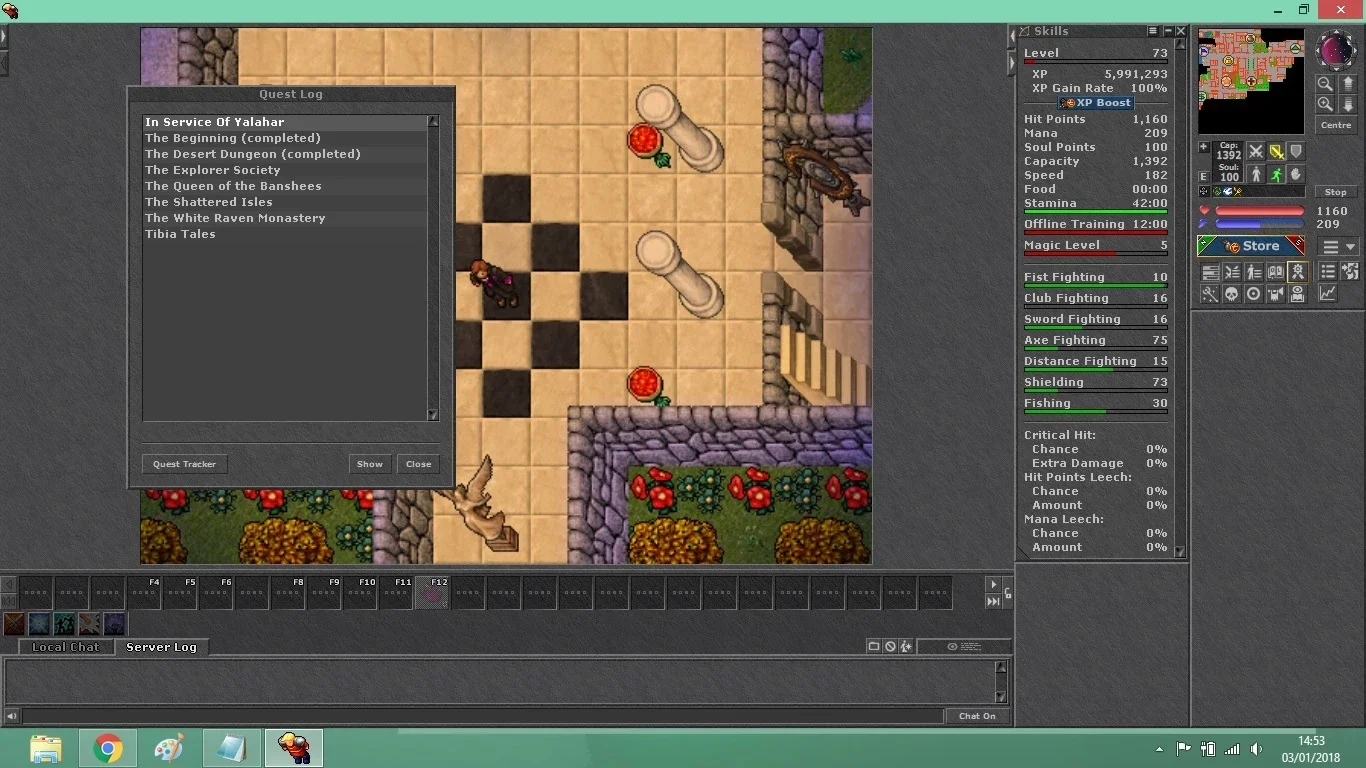The image size is (1366, 768).
Task: Click the XP Boost button
Action: (x=1096, y=102)
